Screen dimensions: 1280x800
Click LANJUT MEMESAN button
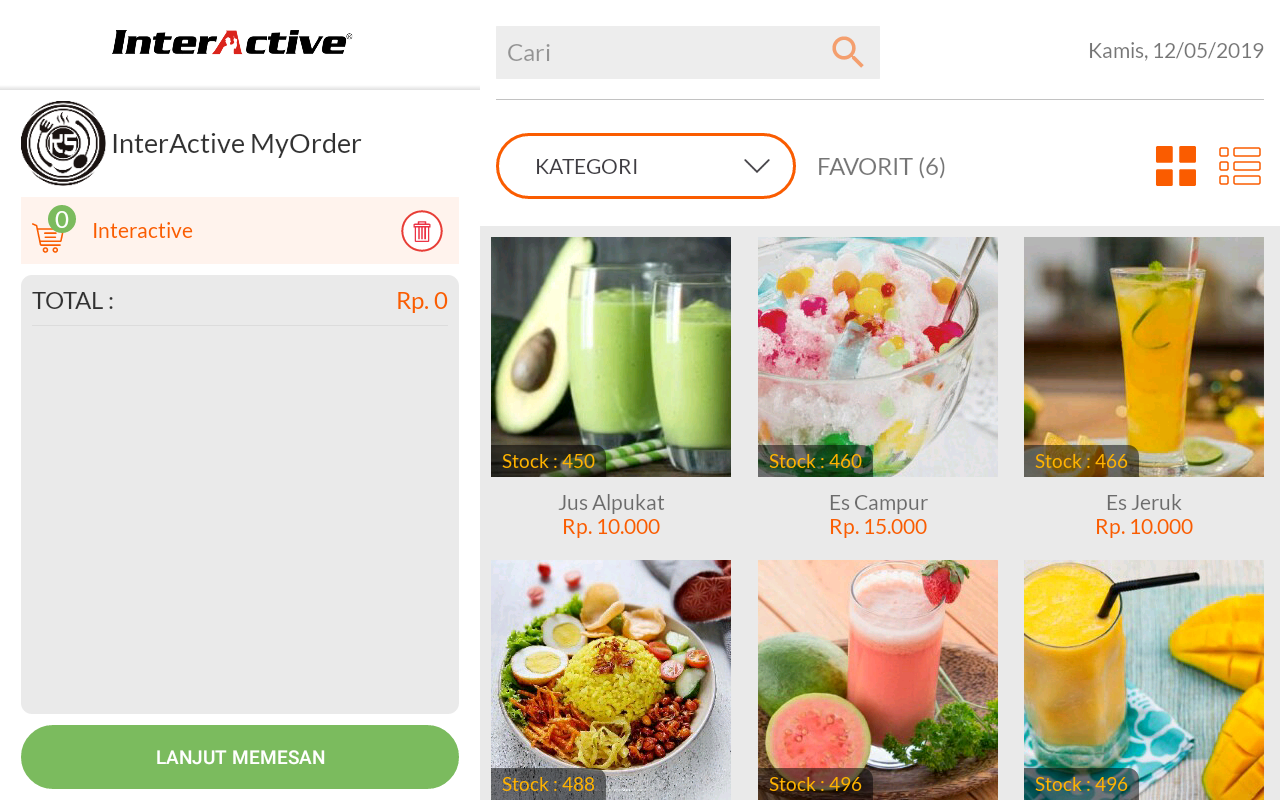point(240,757)
